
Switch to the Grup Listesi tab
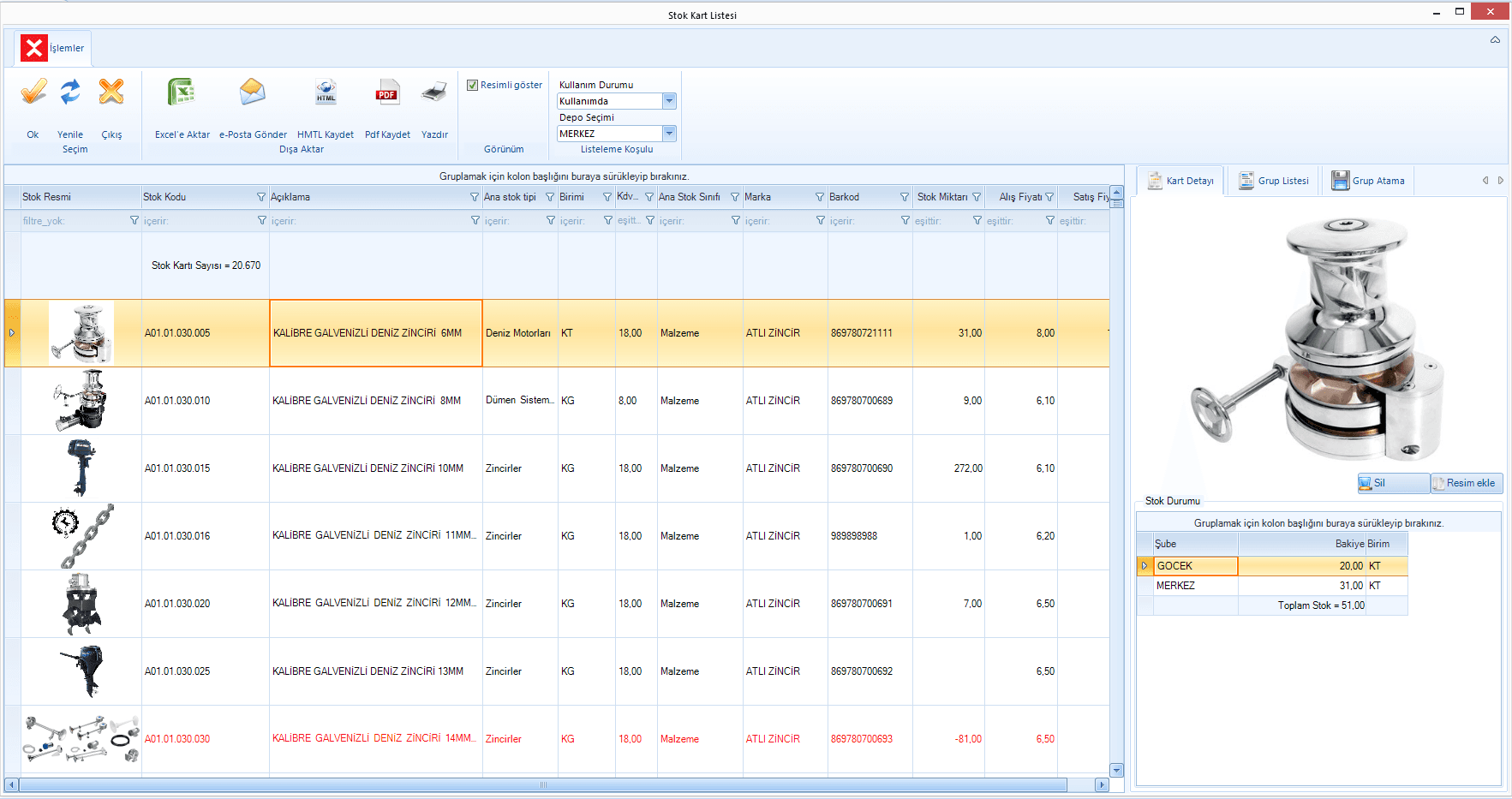1274,181
